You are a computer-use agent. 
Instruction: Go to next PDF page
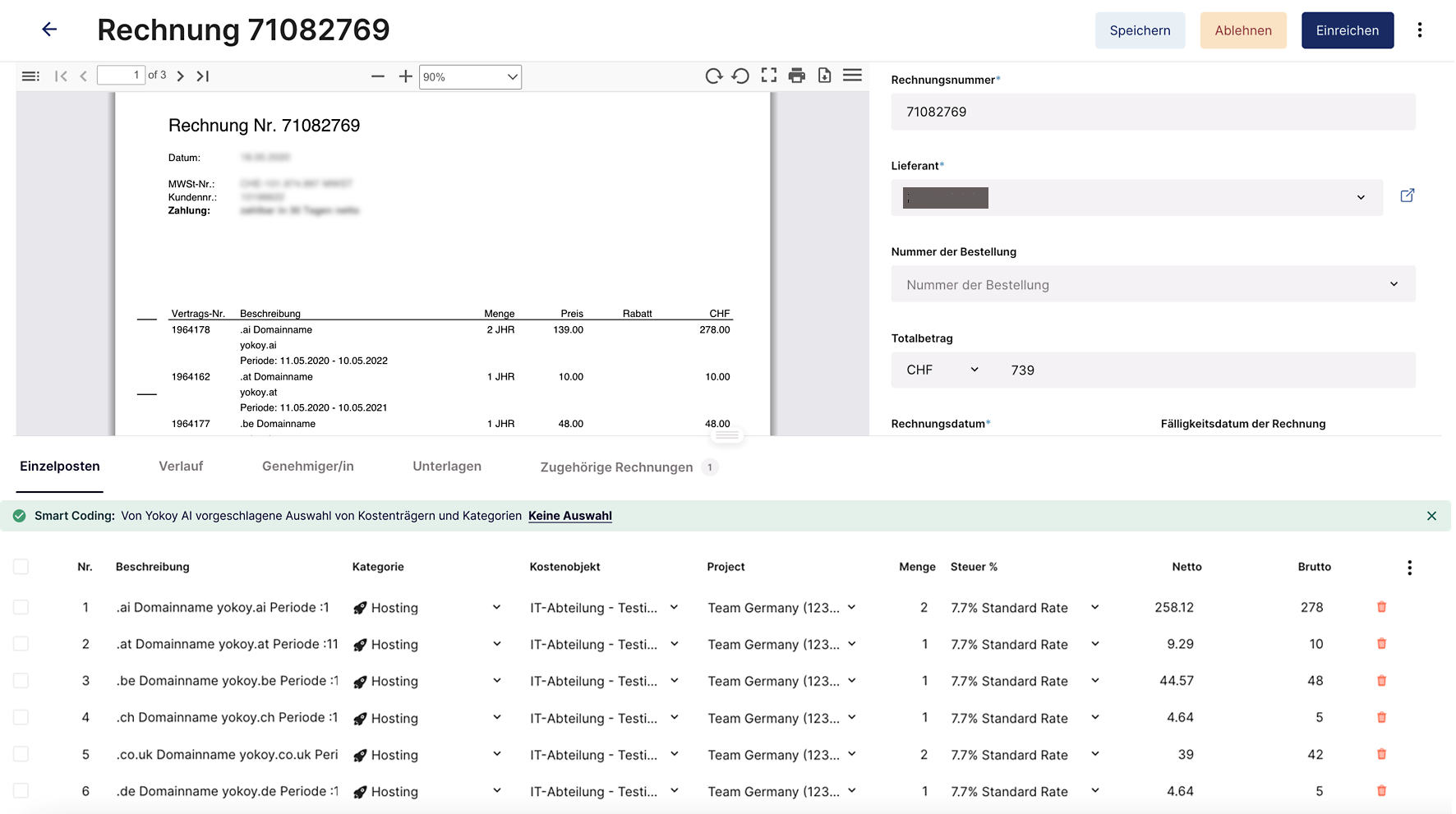pos(181,76)
